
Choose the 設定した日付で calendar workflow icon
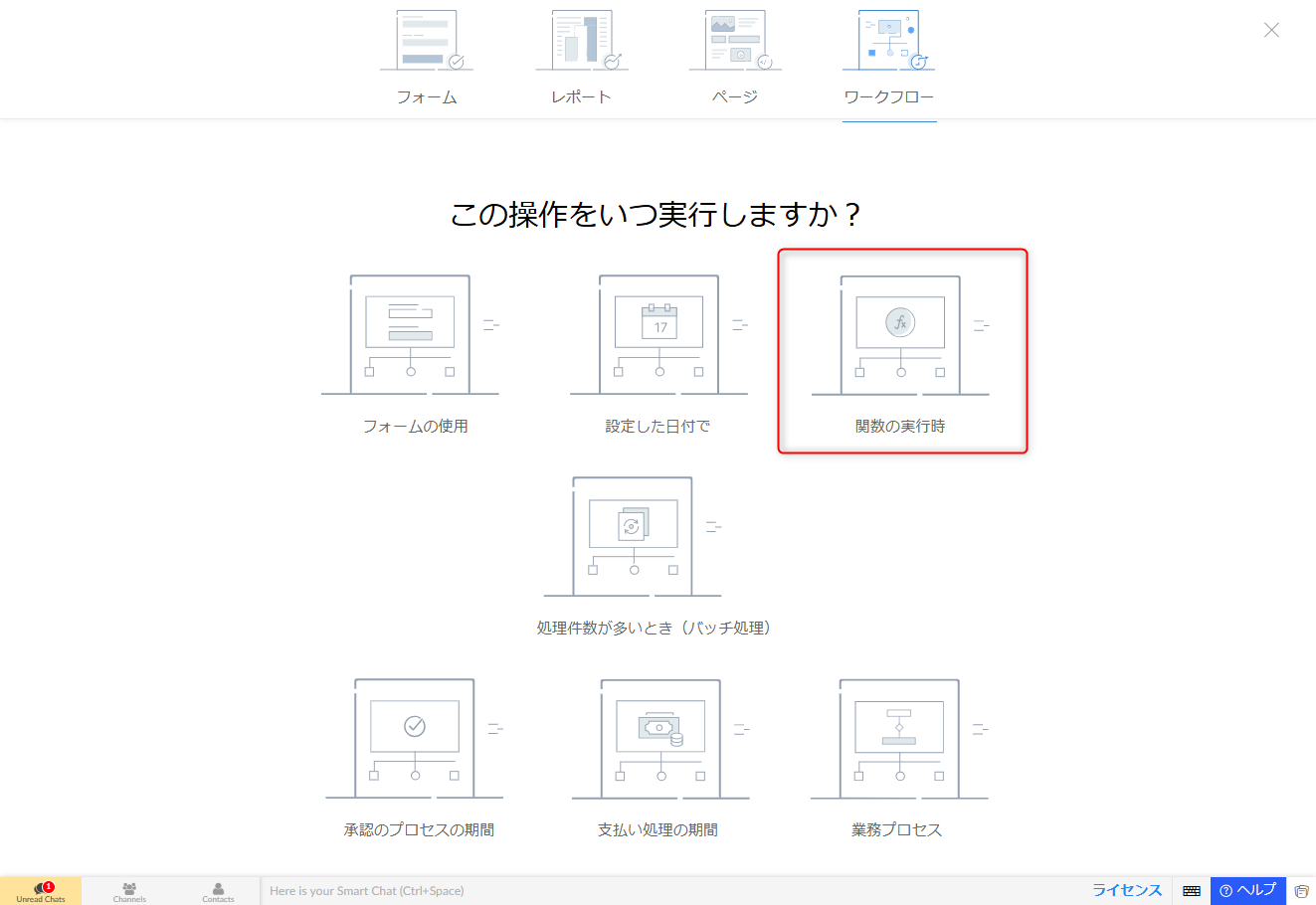tap(658, 335)
